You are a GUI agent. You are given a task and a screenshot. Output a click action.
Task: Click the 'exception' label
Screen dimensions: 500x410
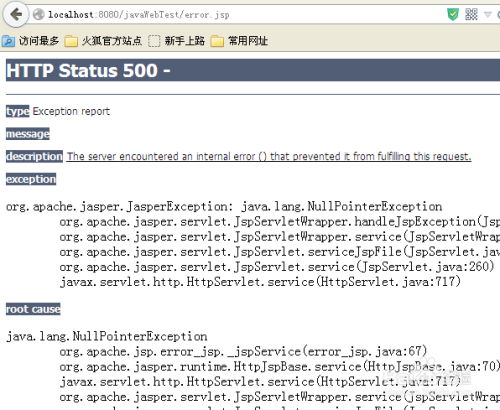point(31,179)
